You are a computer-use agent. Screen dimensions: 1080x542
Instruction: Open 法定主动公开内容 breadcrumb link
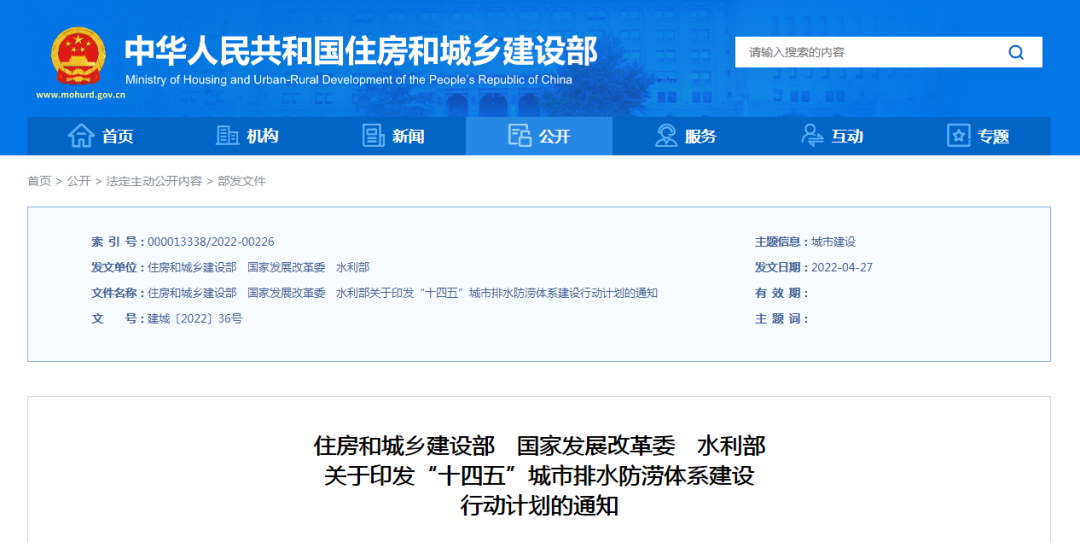pos(154,181)
